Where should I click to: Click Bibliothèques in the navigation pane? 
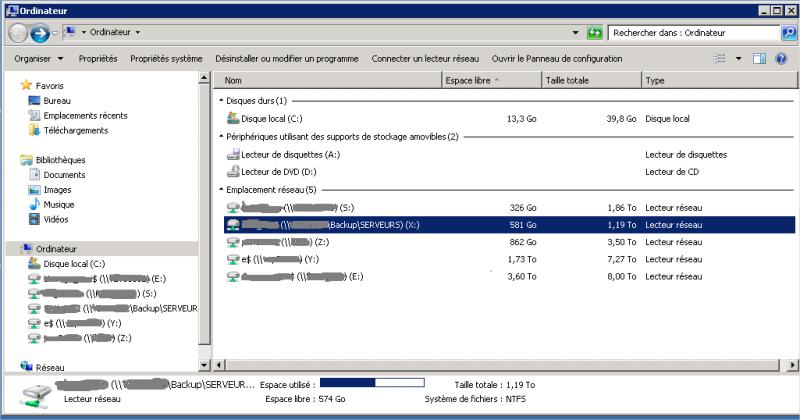point(60,160)
